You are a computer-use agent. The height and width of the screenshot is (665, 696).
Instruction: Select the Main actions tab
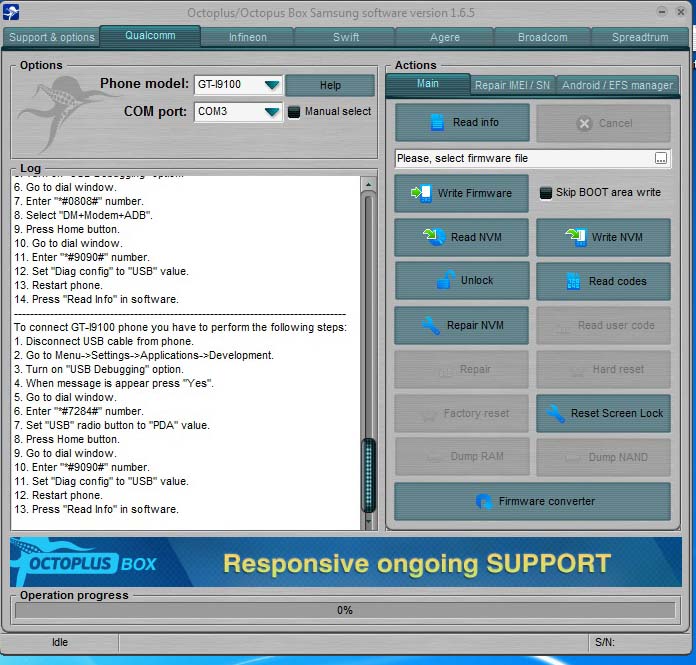pyautogui.click(x=427, y=83)
